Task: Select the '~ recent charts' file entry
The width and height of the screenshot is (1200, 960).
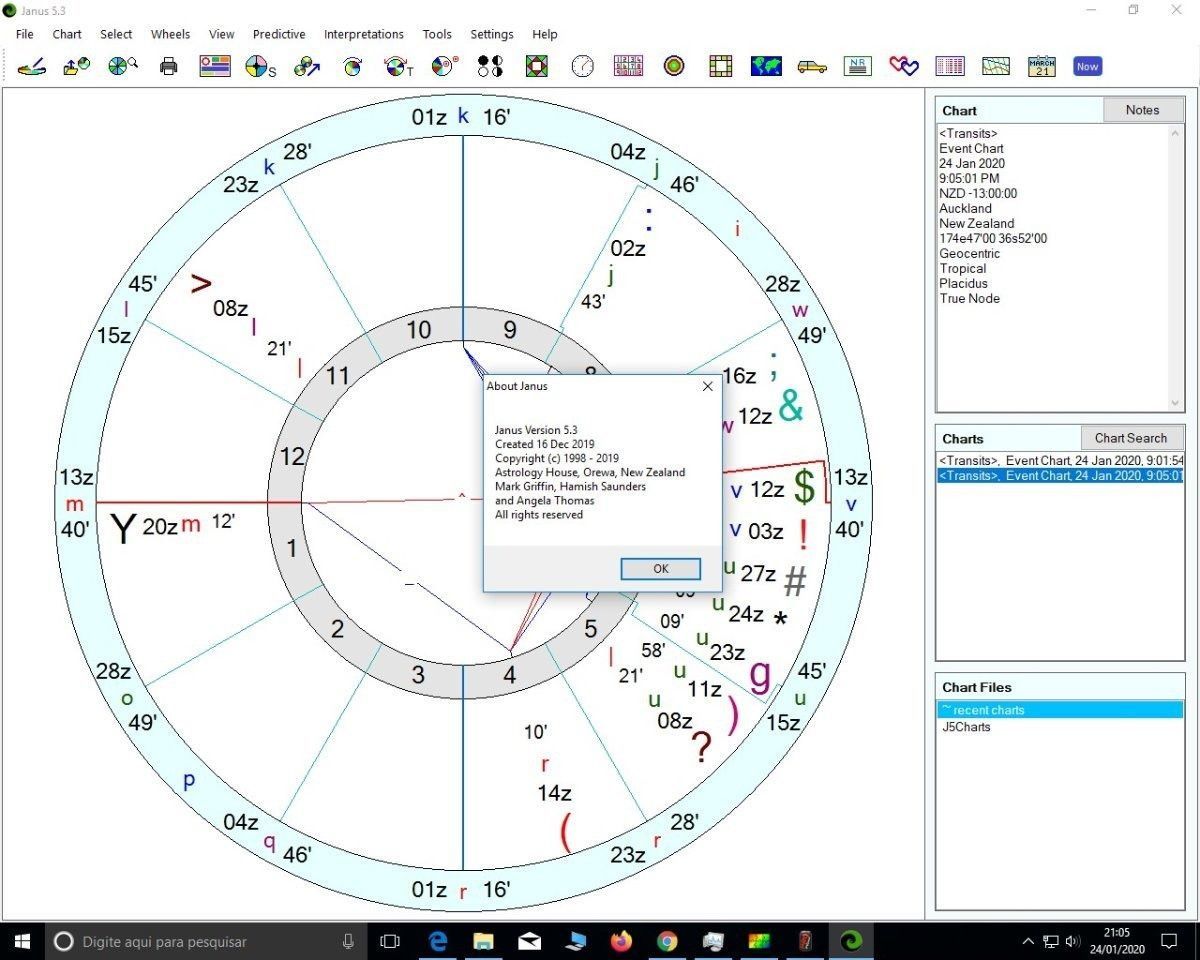Action: (x=1060, y=710)
